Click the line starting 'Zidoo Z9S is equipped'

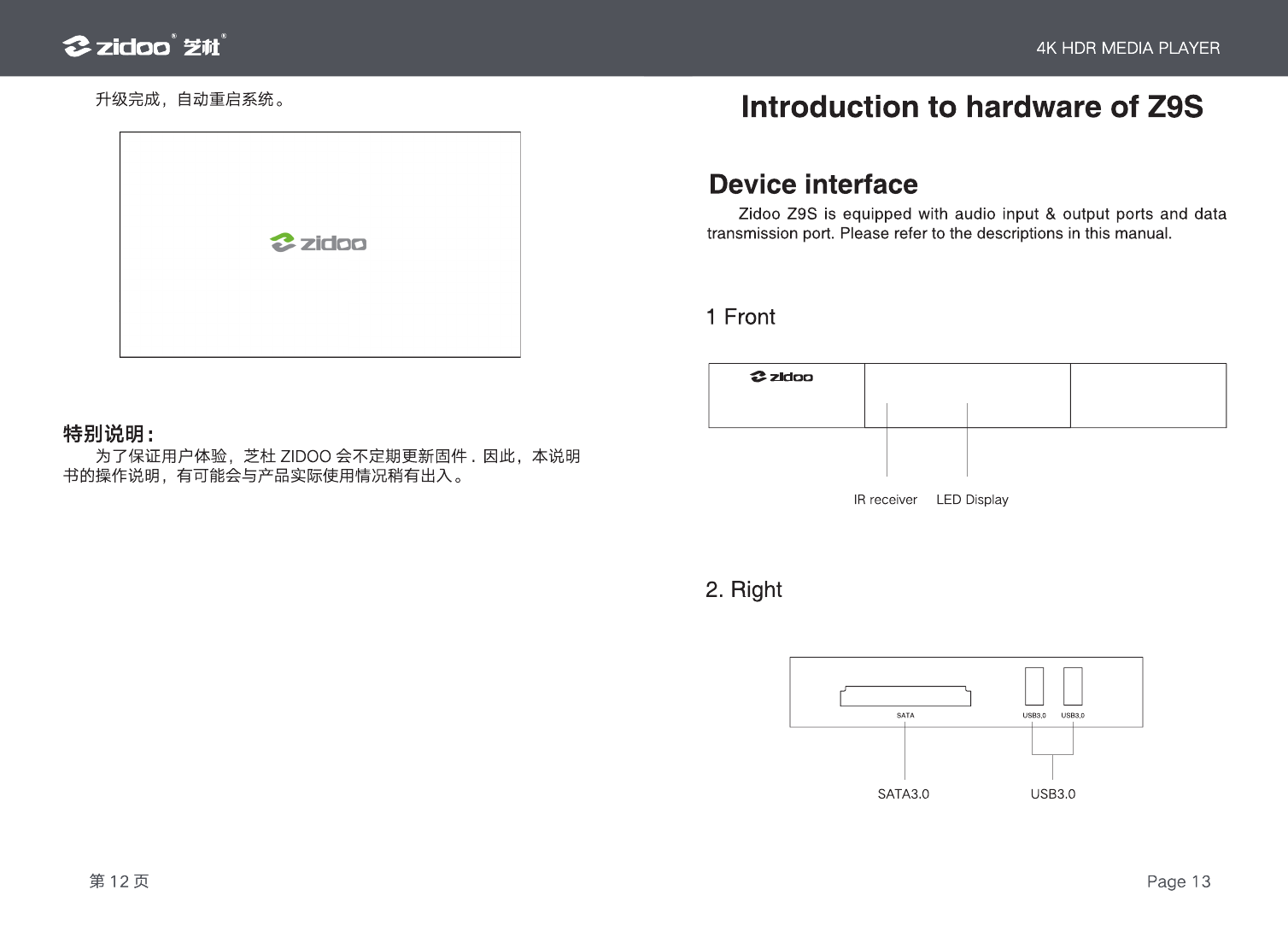[982, 214]
